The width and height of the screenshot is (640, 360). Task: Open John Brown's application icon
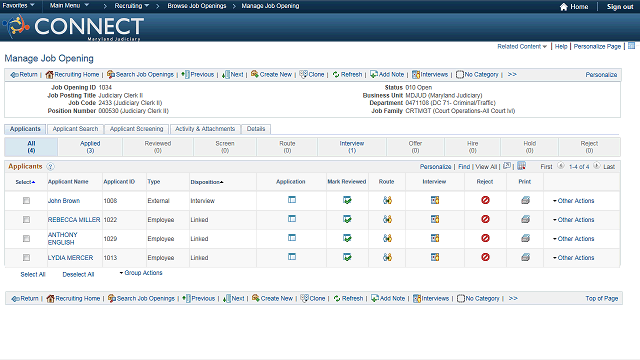[292, 200]
